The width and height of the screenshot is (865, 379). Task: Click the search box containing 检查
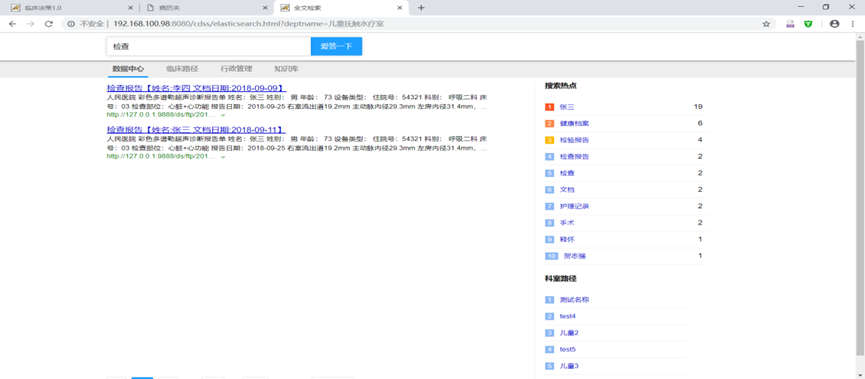pos(209,47)
